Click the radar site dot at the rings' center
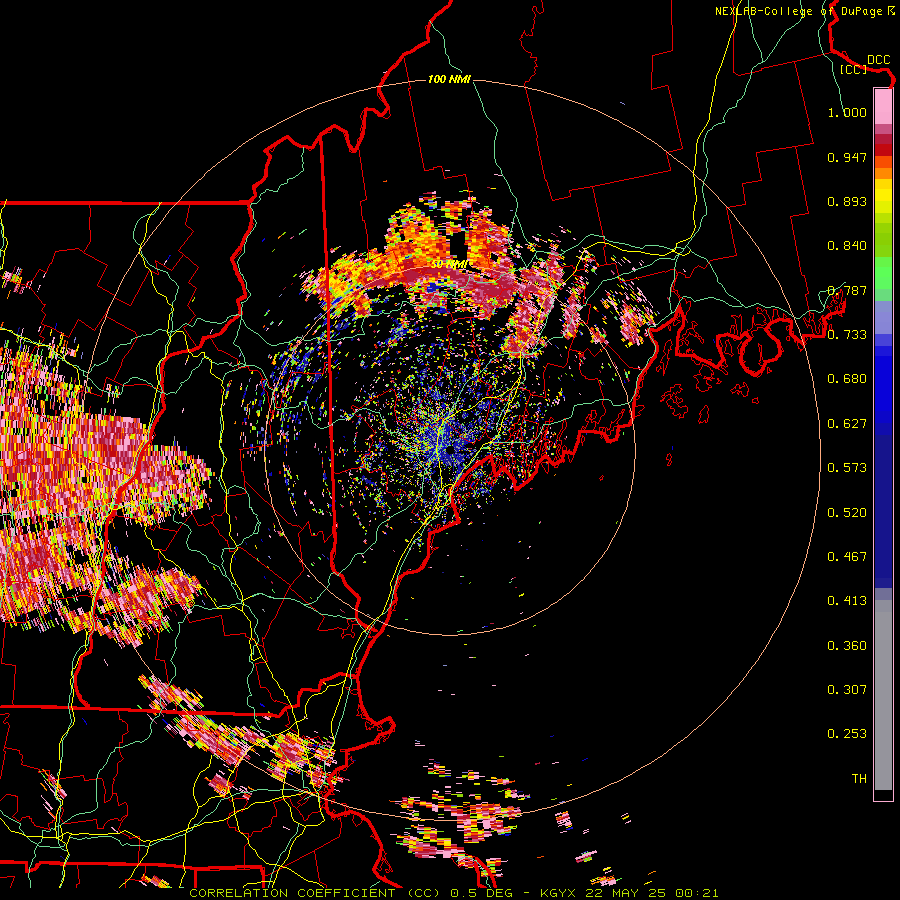 click(x=450, y=450)
